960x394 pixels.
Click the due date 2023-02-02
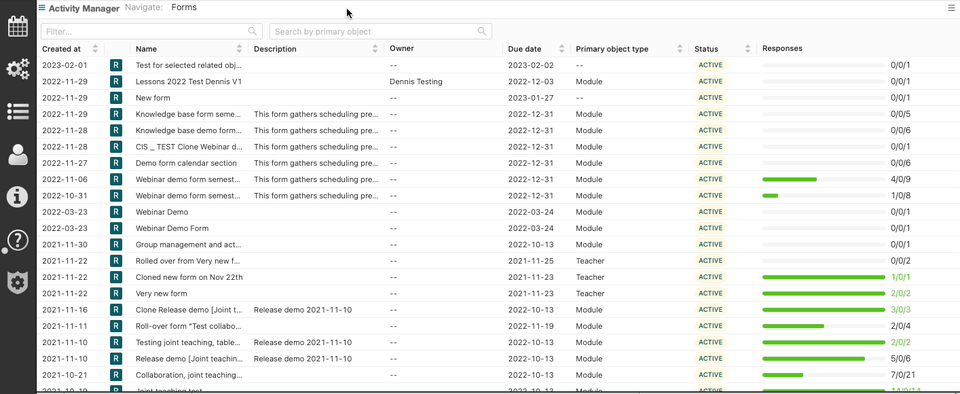531,65
